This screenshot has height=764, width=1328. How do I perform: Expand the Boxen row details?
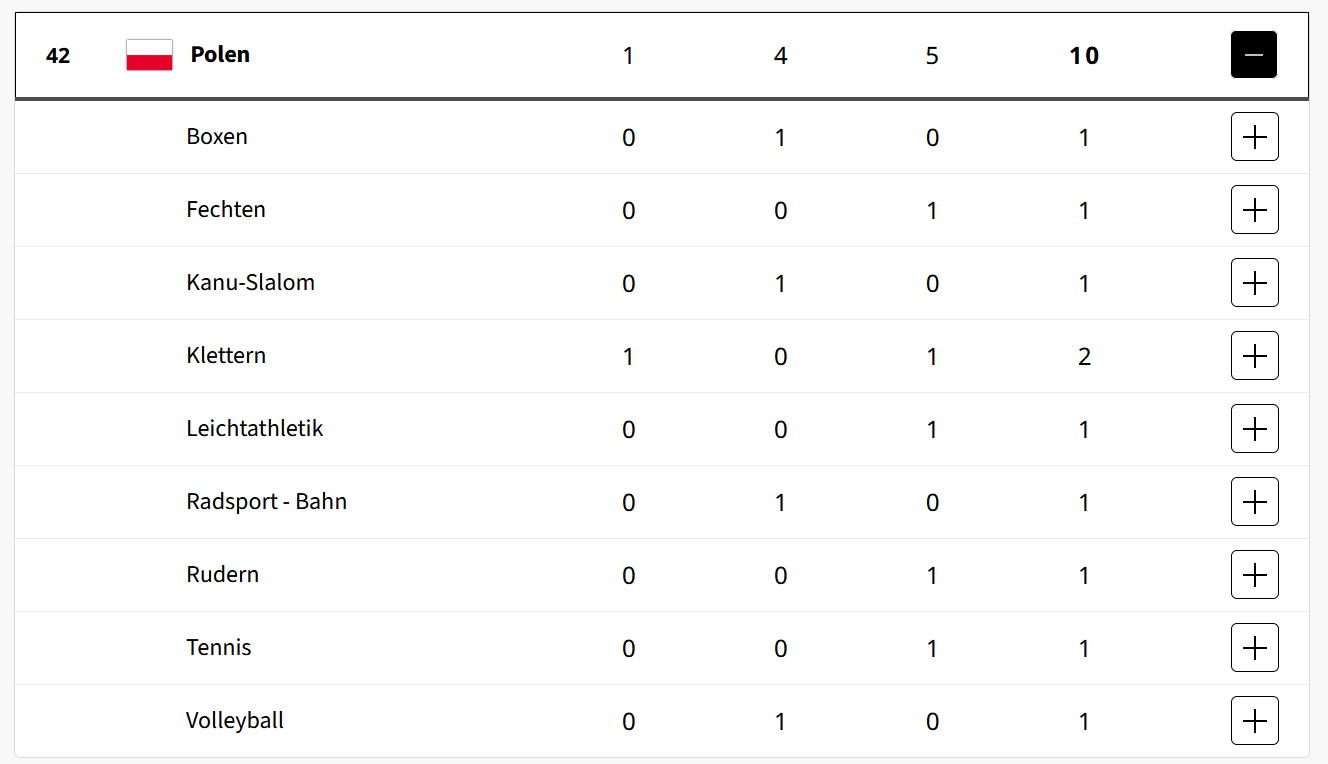[x=1254, y=137]
